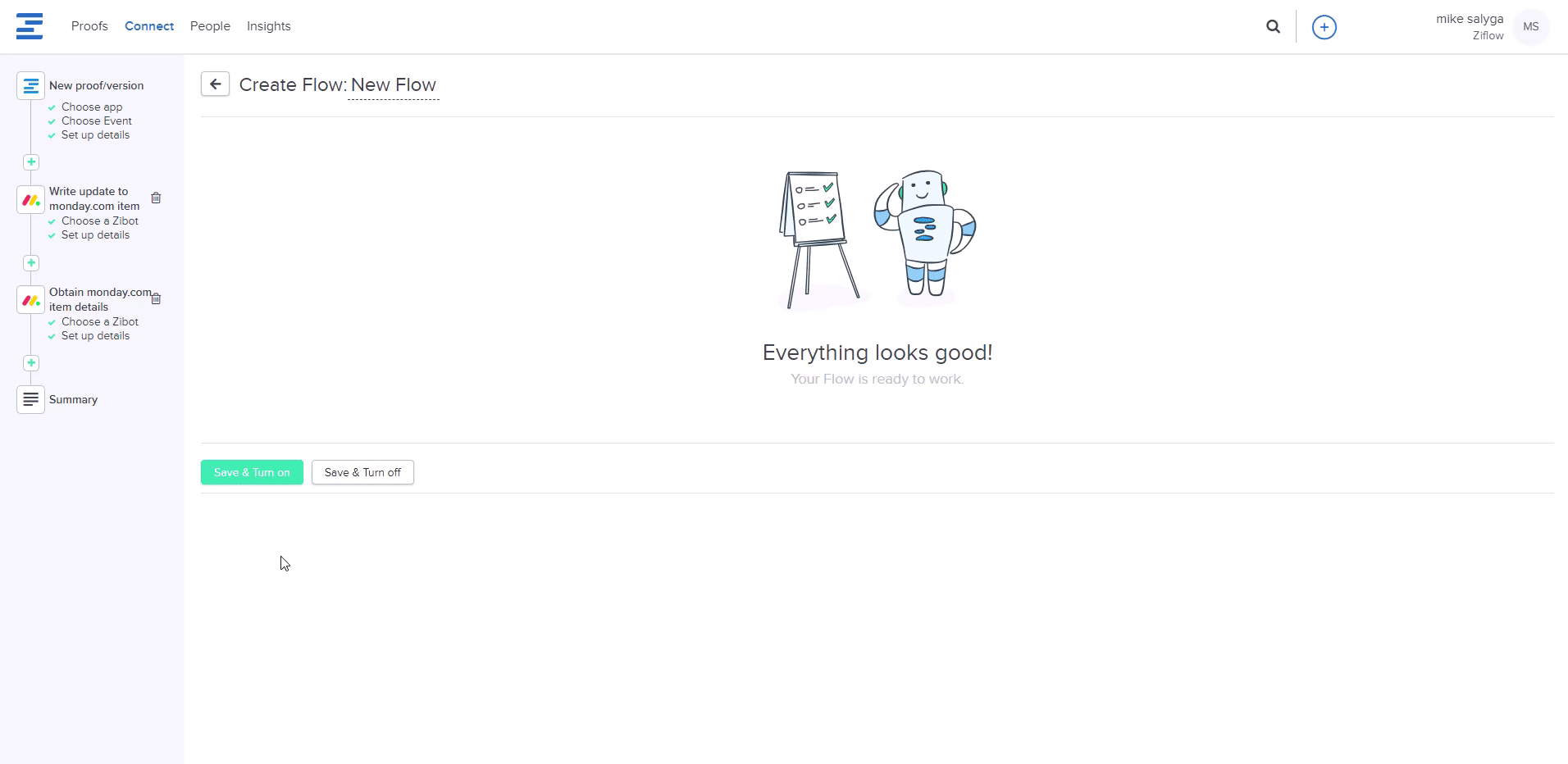Viewport: 1568px width, 764px height.
Task: Delete the Write update to monday.com step
Action: [156, 198]
